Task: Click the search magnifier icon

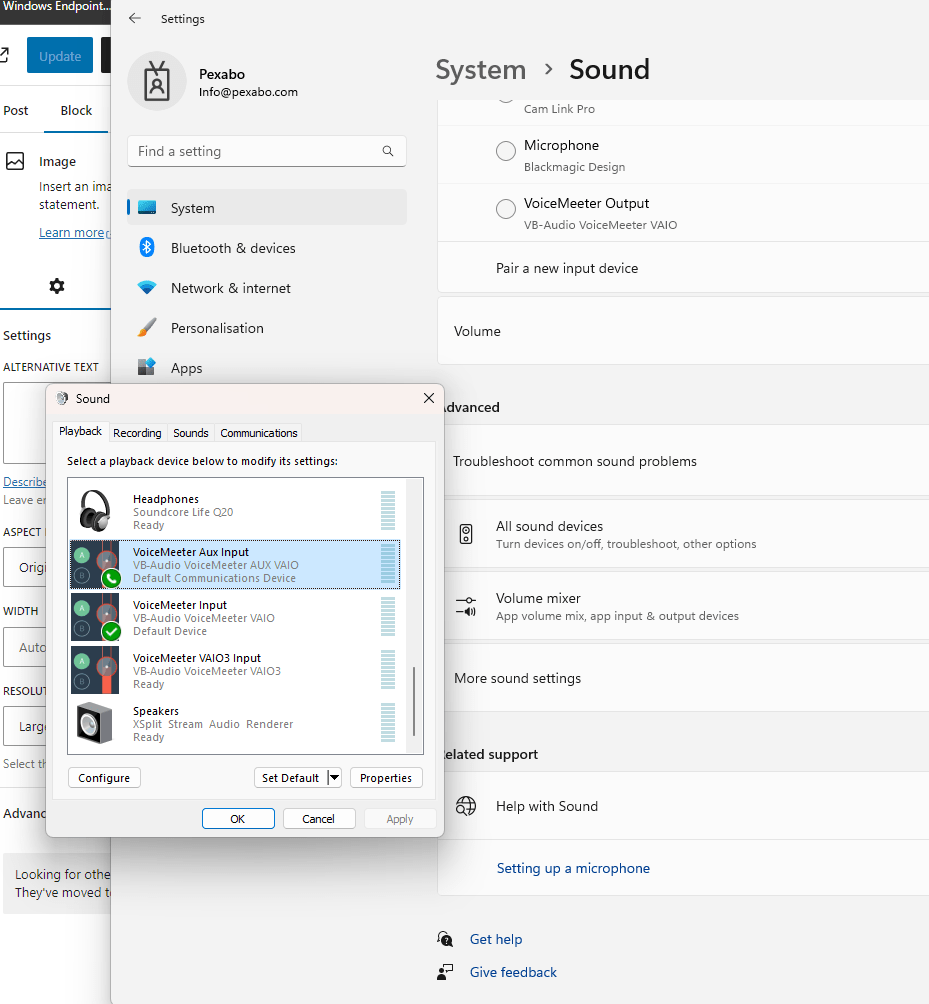Action: pos(388,151)
